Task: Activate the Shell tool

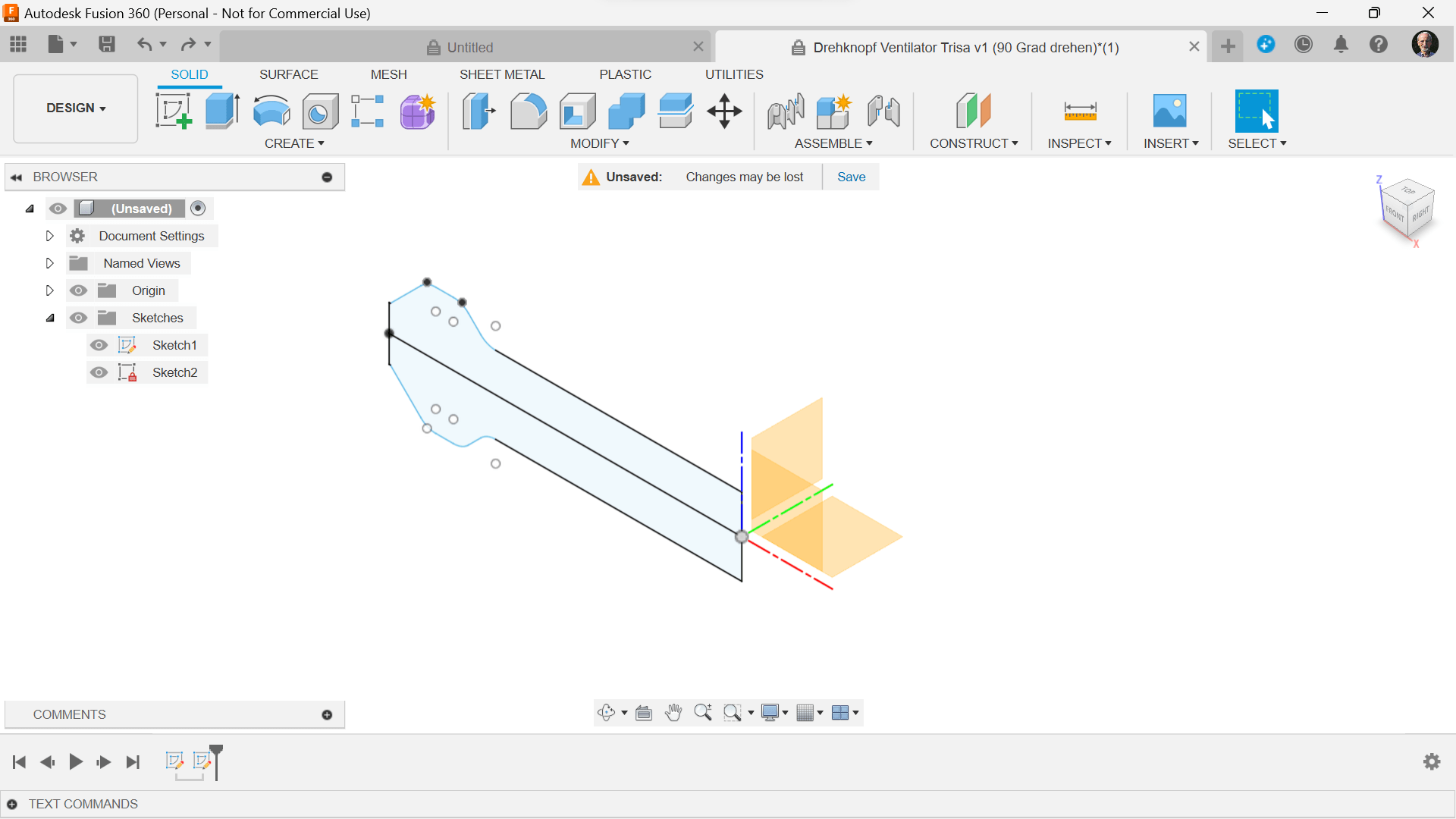Action: coord(577,111)
